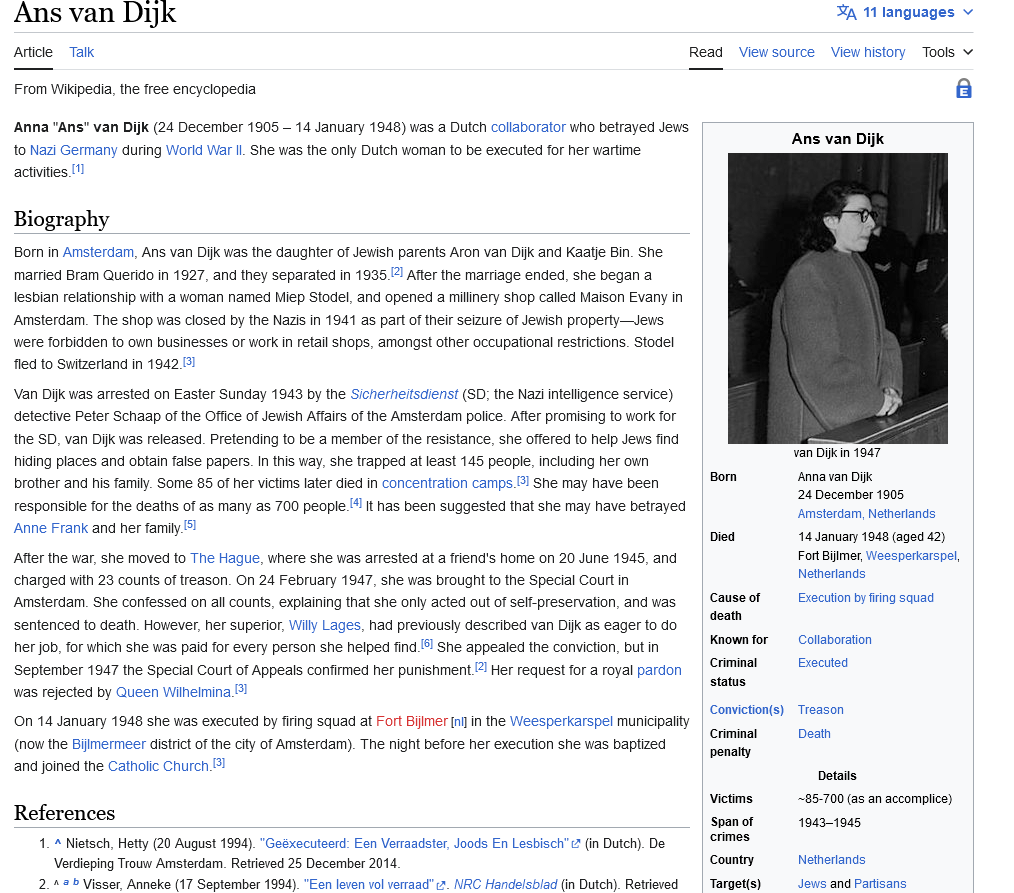Click citation [4] after 700 people
Screen dimensions: 1014x893
(356, 502)
